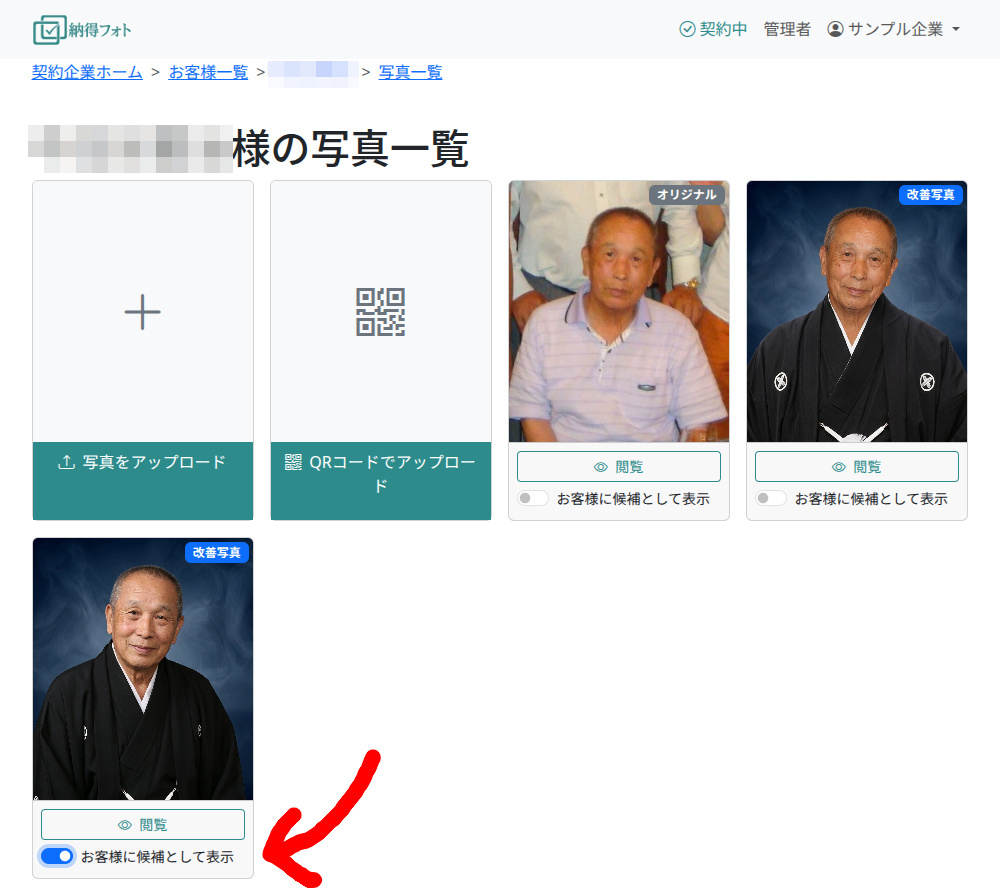
Task: Enable お客様に候補として表示 for the オリジナル photo
Action: [533, 498]
